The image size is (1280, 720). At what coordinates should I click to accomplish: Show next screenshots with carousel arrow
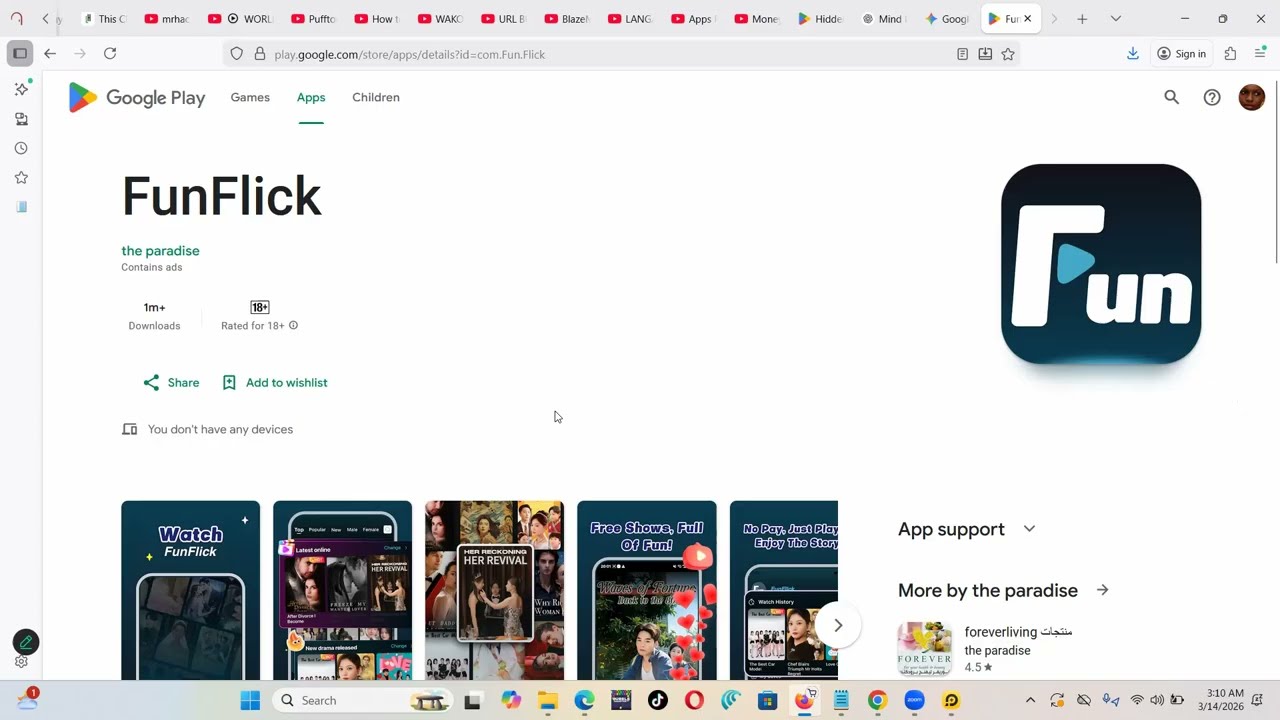coord(838,625)
